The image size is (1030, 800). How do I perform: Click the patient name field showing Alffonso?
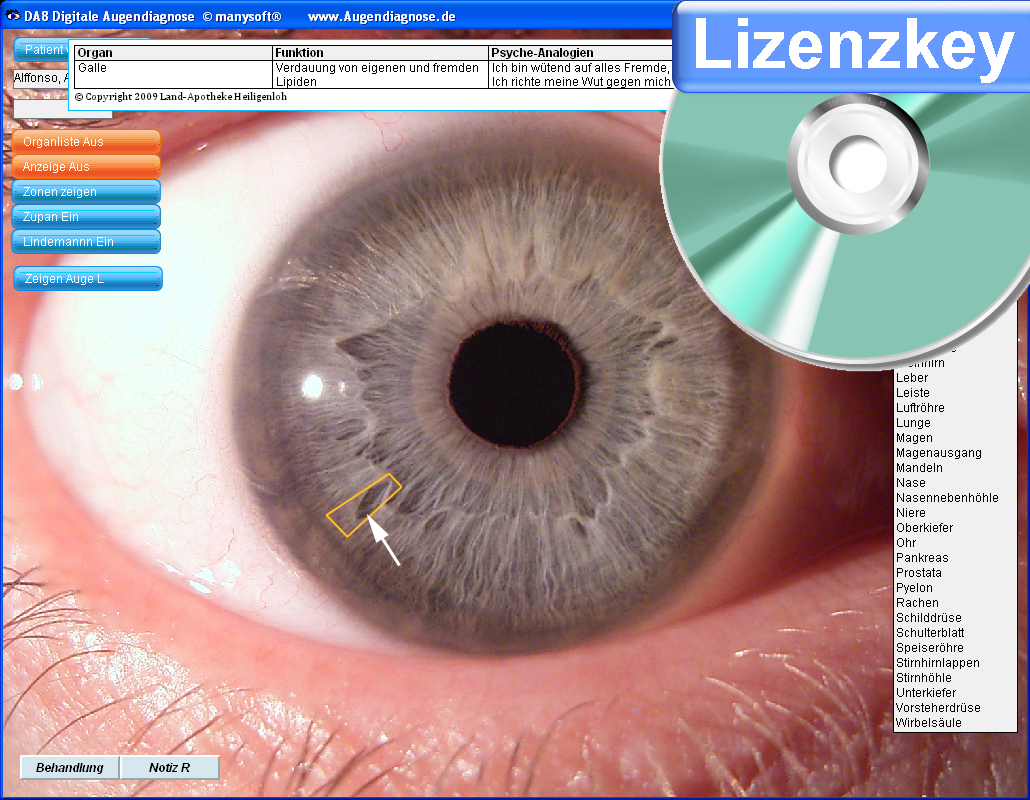(x=40, y=78)
